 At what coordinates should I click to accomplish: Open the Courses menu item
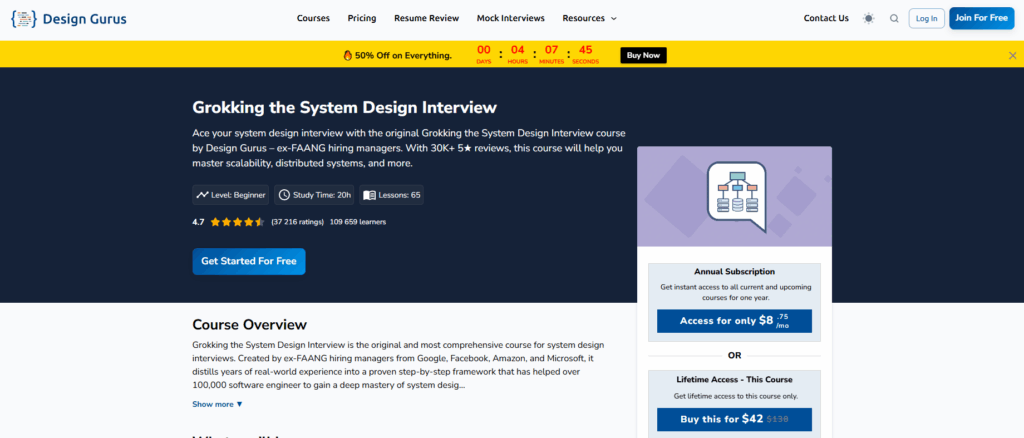click(x=313, y=18)
